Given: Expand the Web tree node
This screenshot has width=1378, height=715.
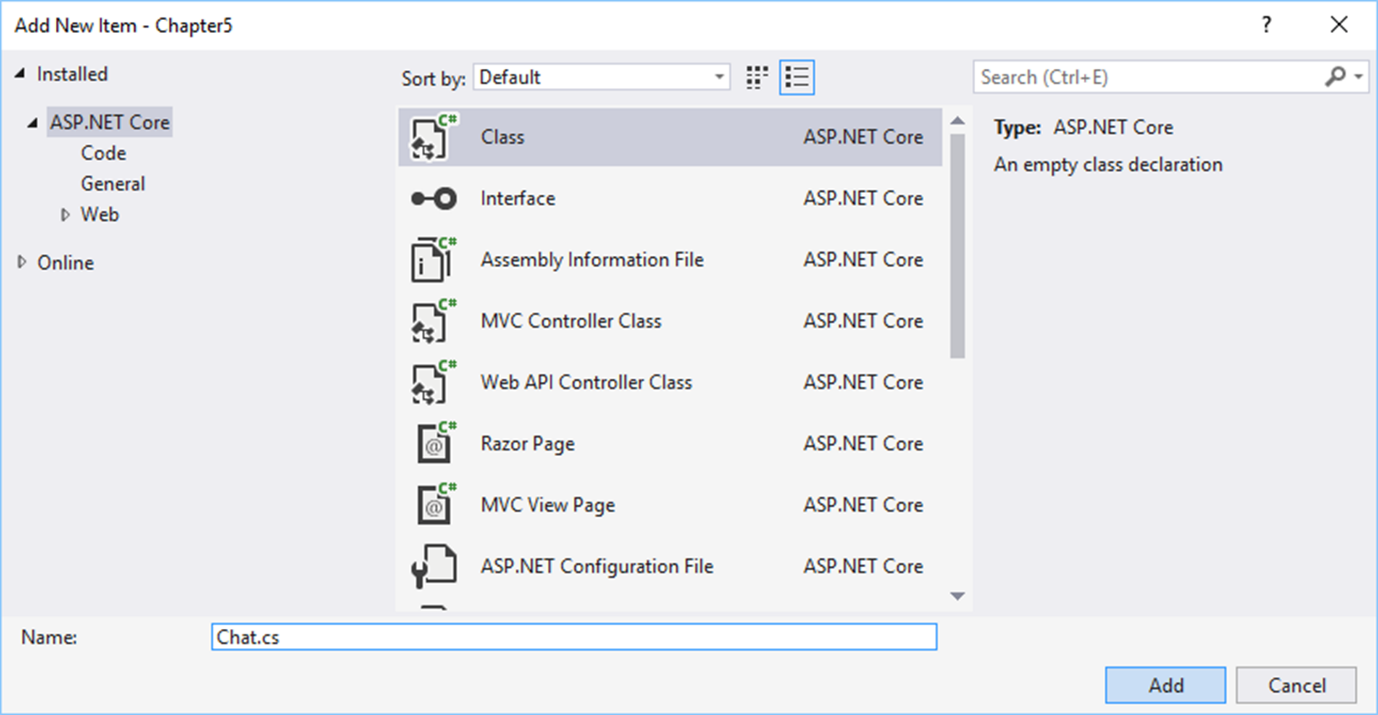Looking at the screenshot, I should (x=66, y=214).
